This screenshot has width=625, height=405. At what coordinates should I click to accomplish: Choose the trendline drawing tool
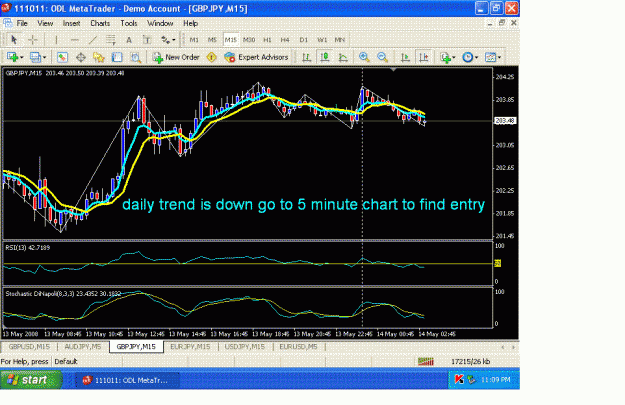[92, 39]
